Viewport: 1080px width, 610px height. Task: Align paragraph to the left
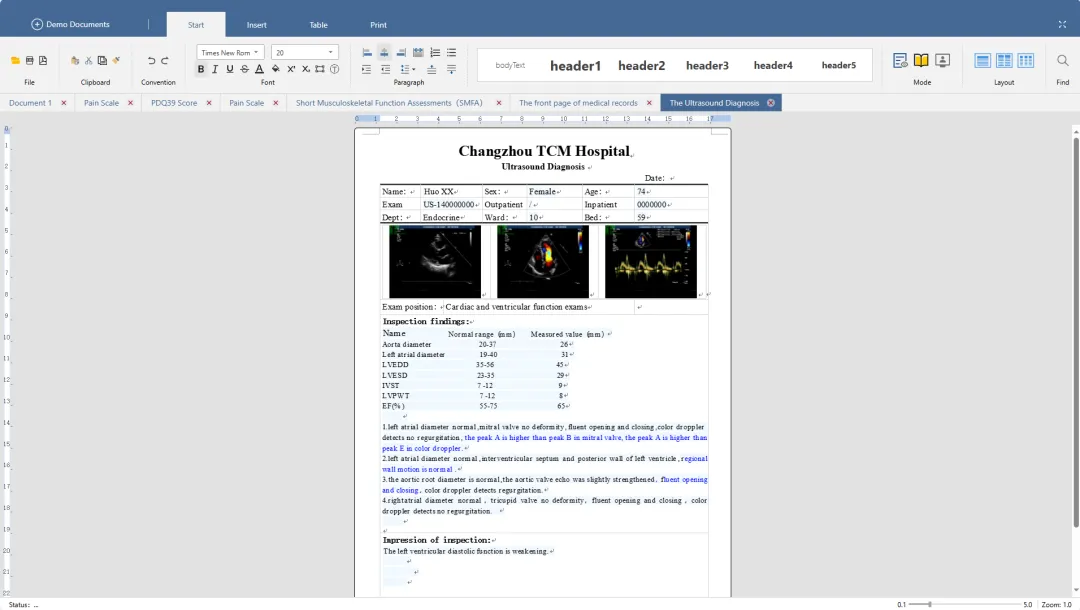(367, 52)
